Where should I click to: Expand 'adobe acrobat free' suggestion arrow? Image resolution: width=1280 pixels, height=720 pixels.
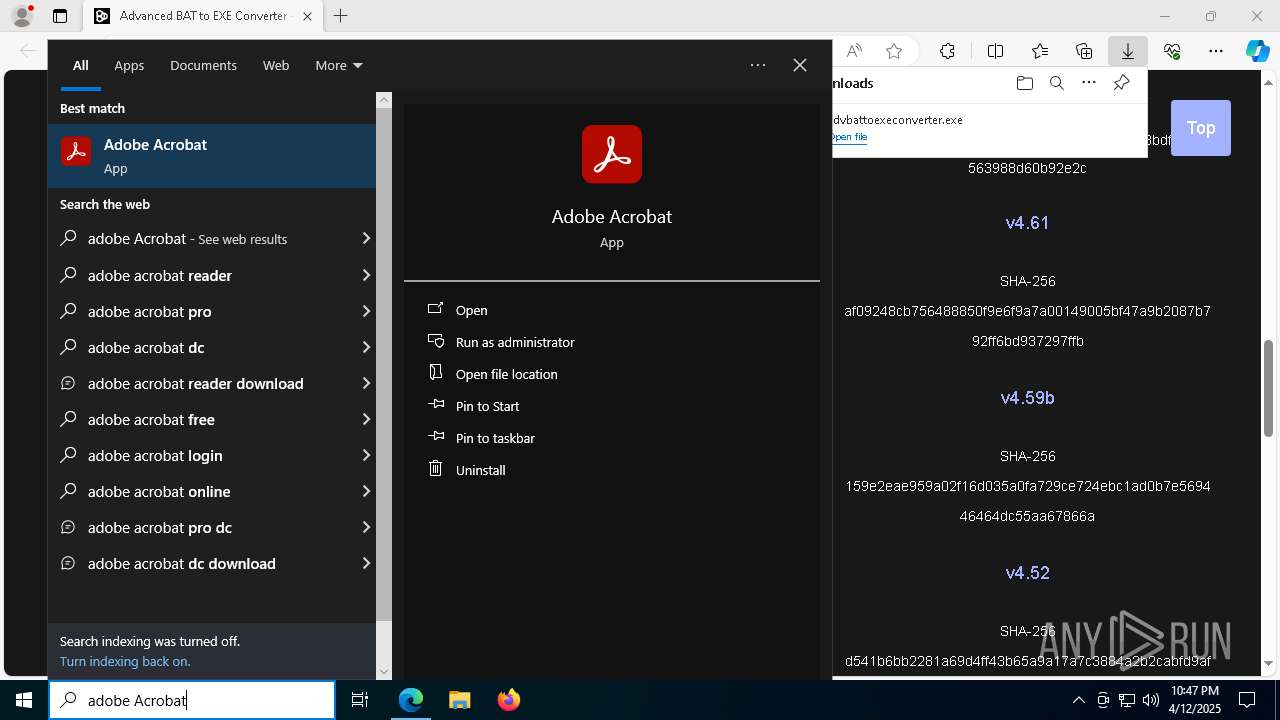click(x=366, y=419)
